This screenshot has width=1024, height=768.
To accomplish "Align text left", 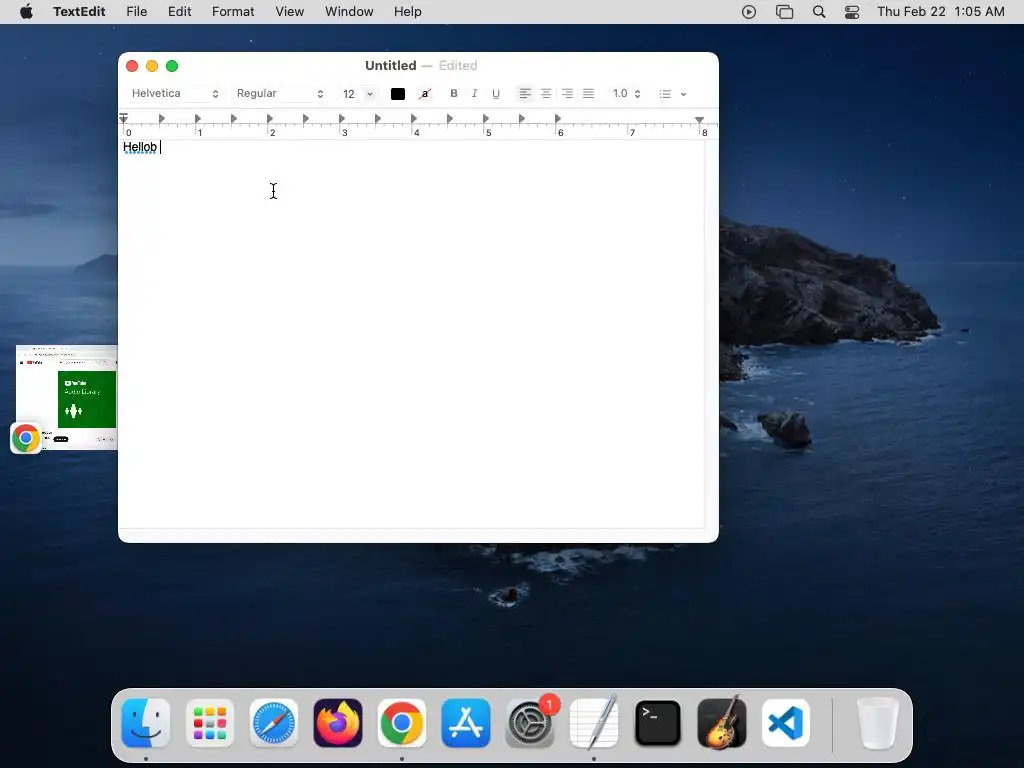I will click(524, 93).
